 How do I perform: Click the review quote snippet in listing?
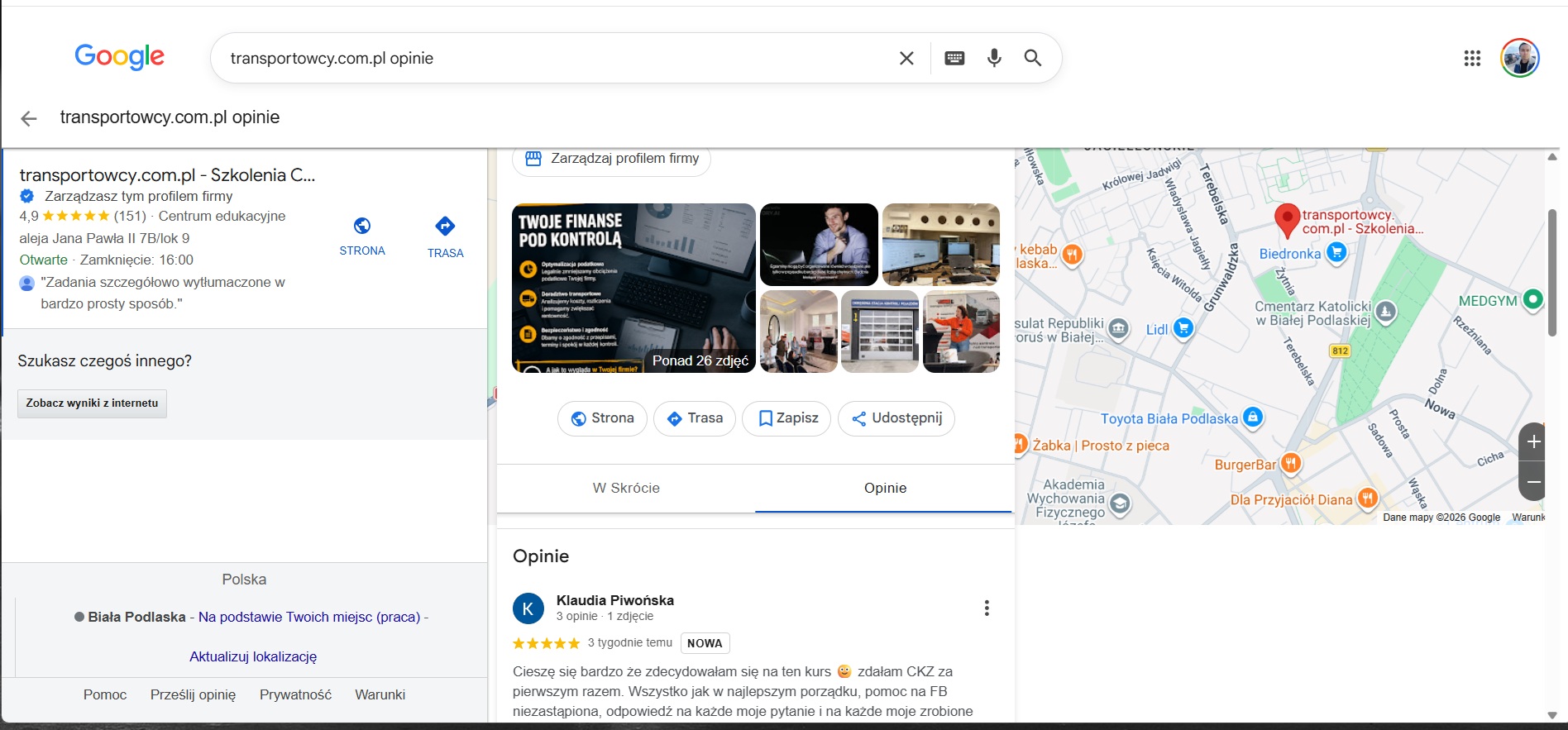coord(163,293)
